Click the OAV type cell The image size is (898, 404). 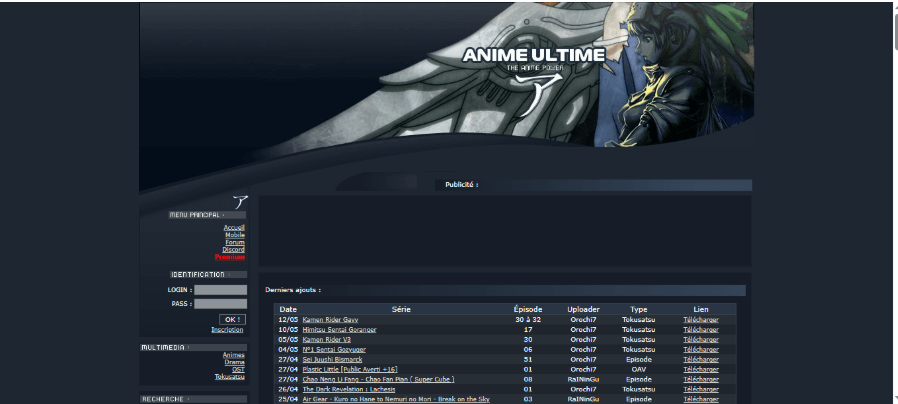coord(639,370)
